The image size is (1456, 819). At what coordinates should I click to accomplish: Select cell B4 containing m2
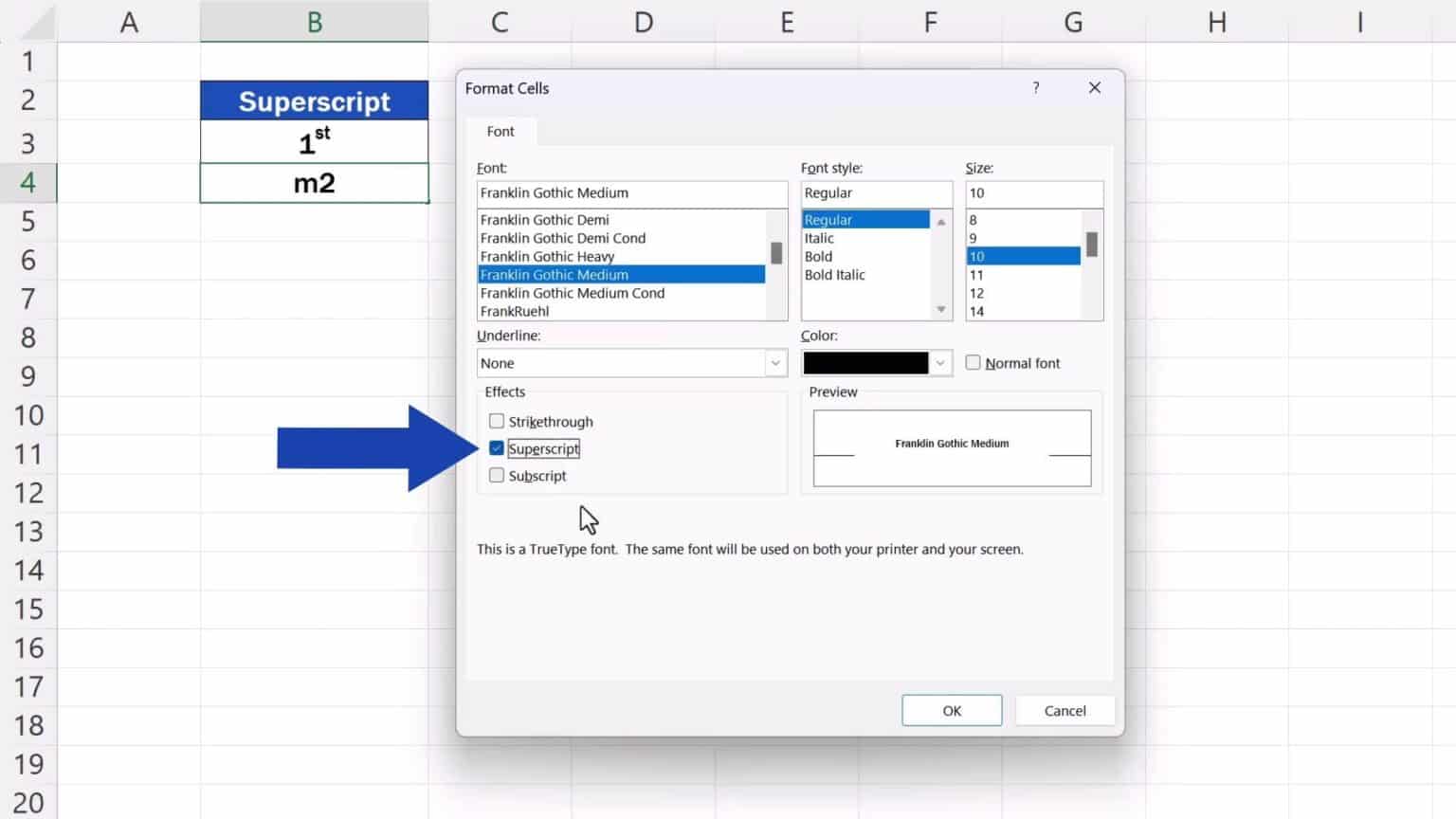click(x=314, y=183)
